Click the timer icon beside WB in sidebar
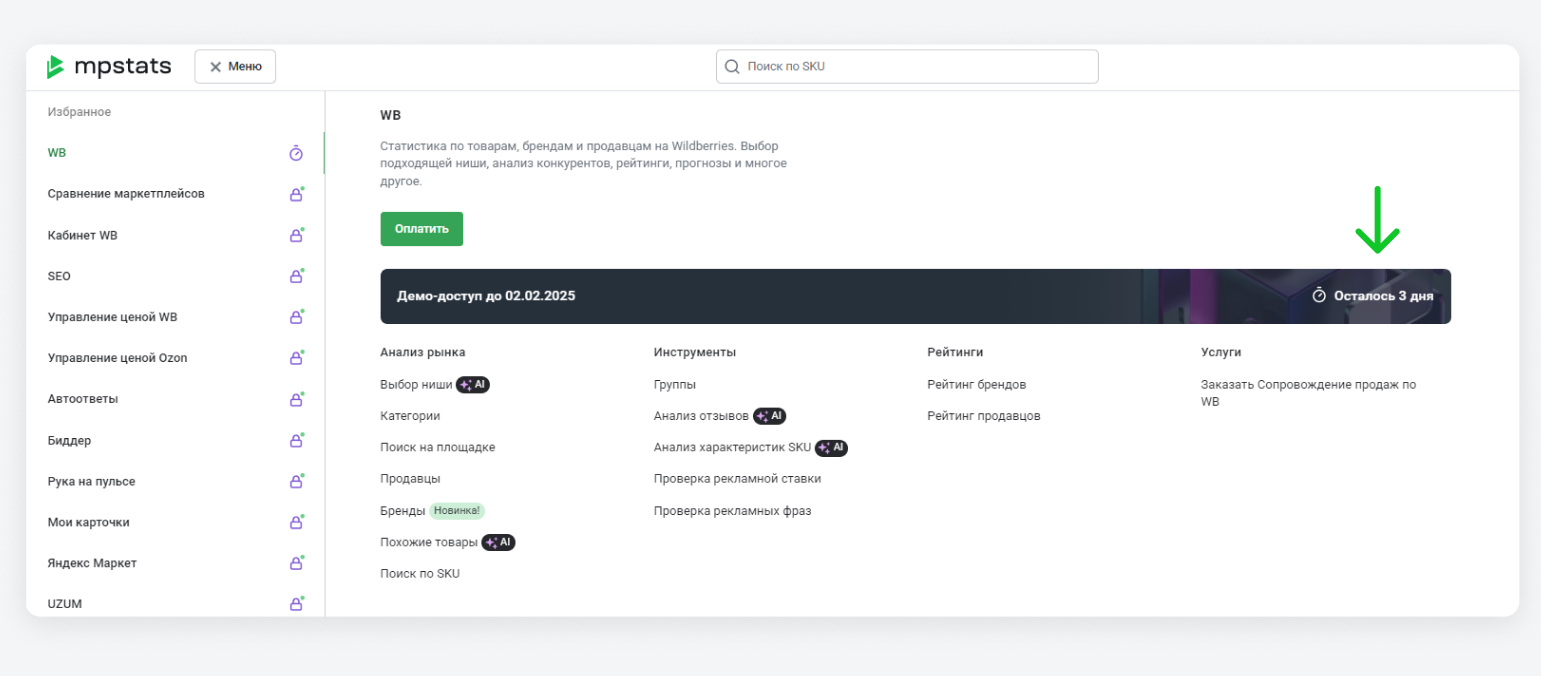 [296, 153]
